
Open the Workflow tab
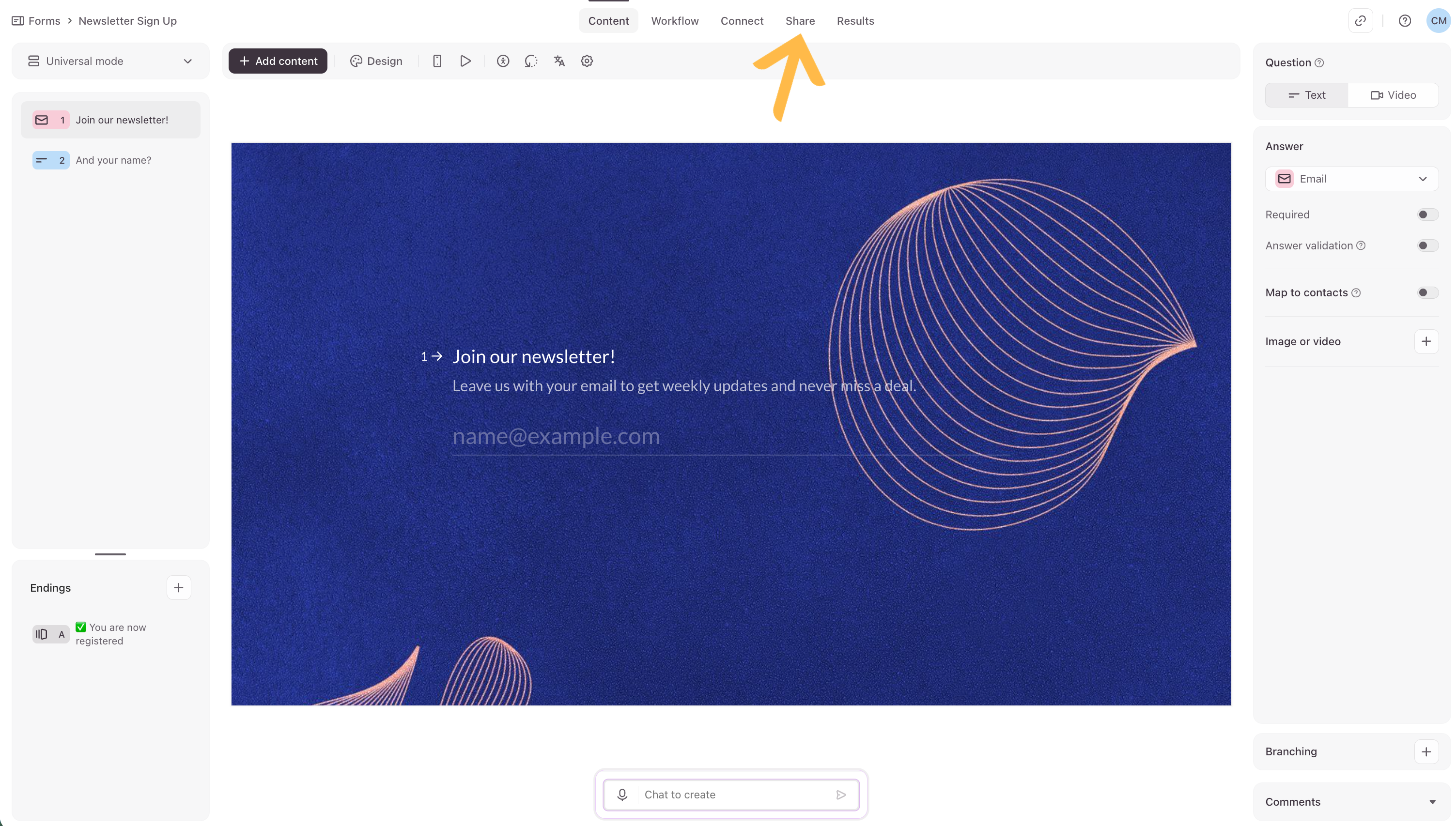tap(675, 21)
